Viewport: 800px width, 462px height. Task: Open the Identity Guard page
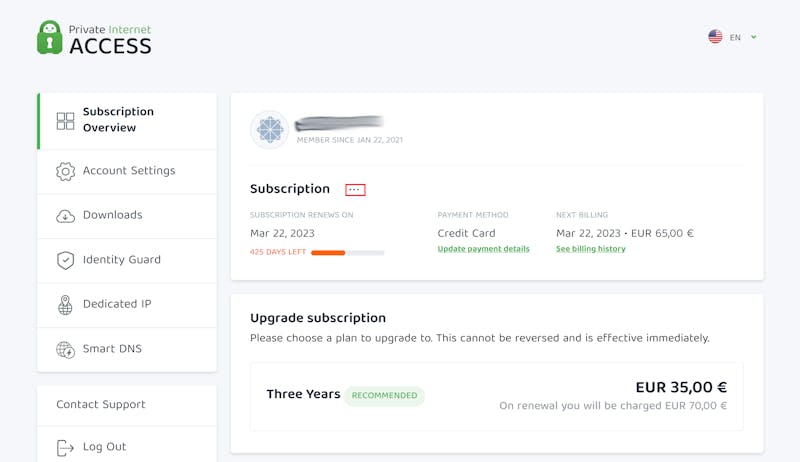(127, 261)
